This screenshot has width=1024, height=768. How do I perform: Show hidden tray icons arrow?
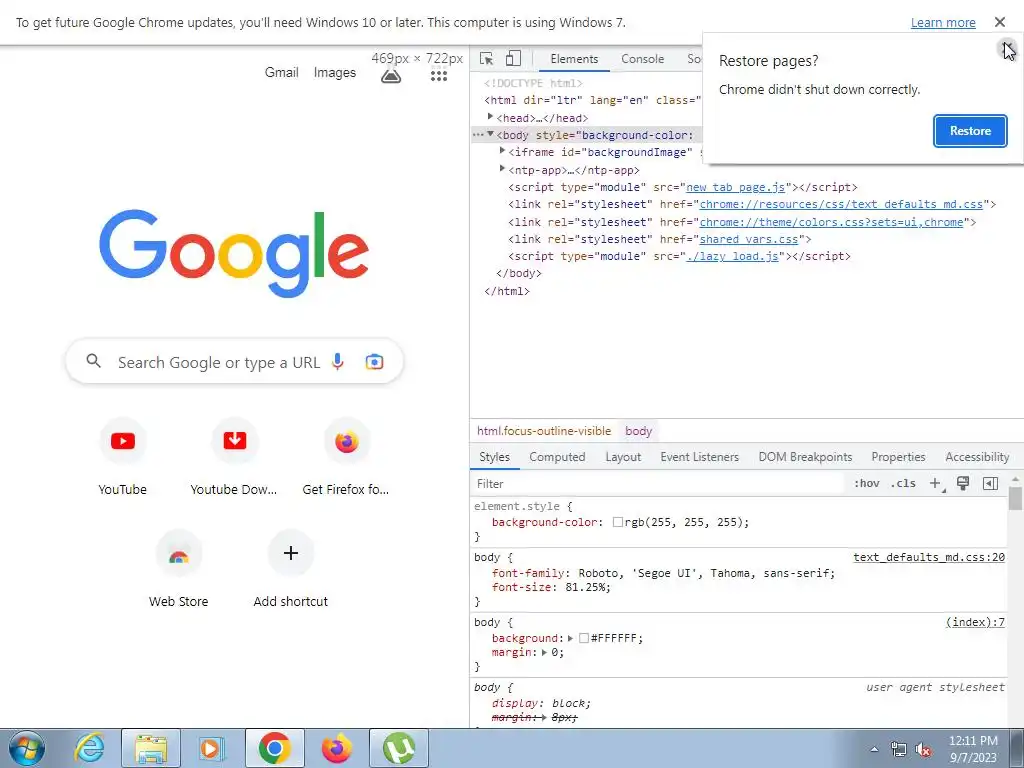[874, 750]
